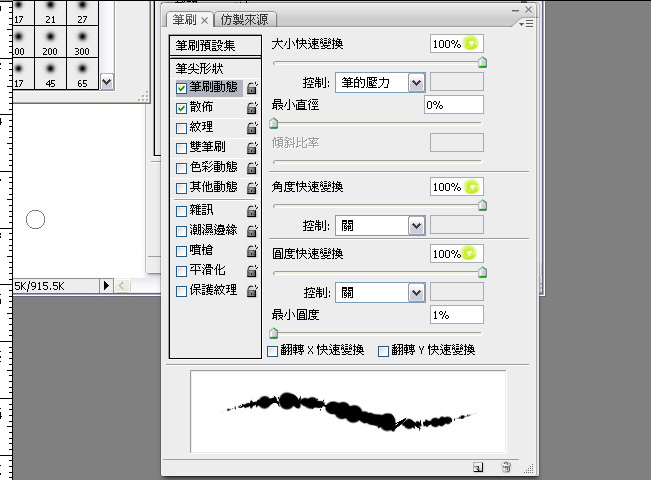This screenshot has height=480, width=651.
Task: Select the 65 brush preset thumbnail
Action: pyautogui.click(x=83, y=73)
